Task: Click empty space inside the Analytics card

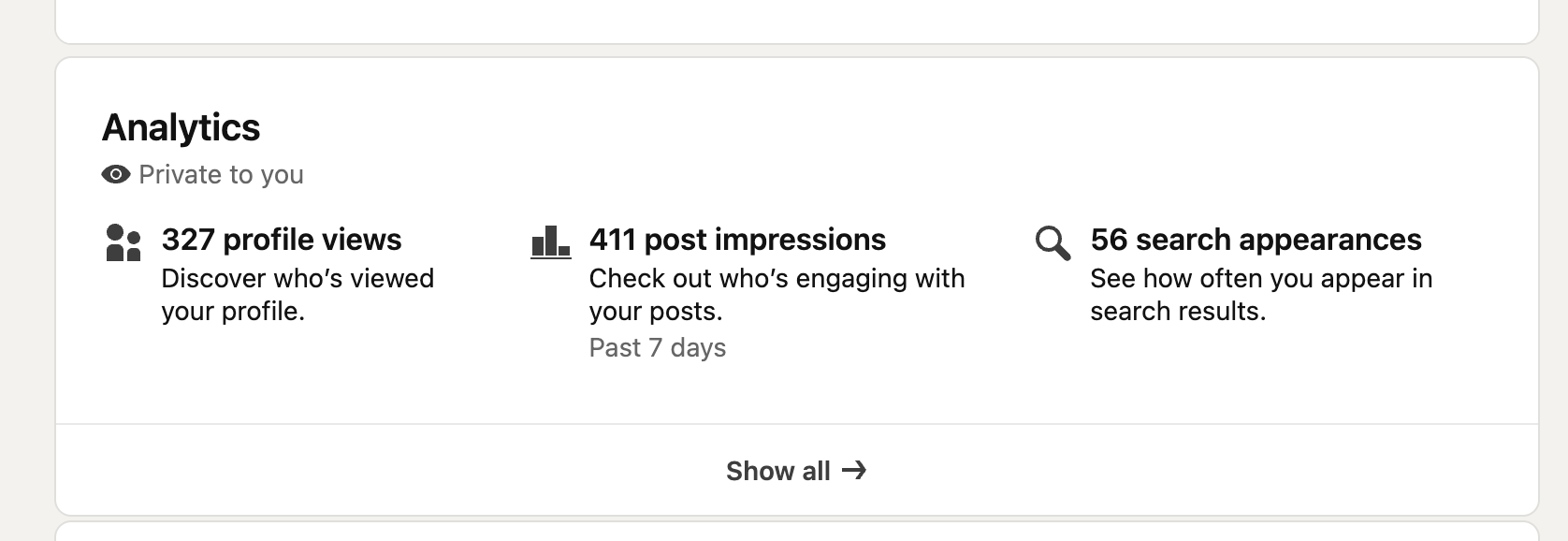Action: coord(936,131)
